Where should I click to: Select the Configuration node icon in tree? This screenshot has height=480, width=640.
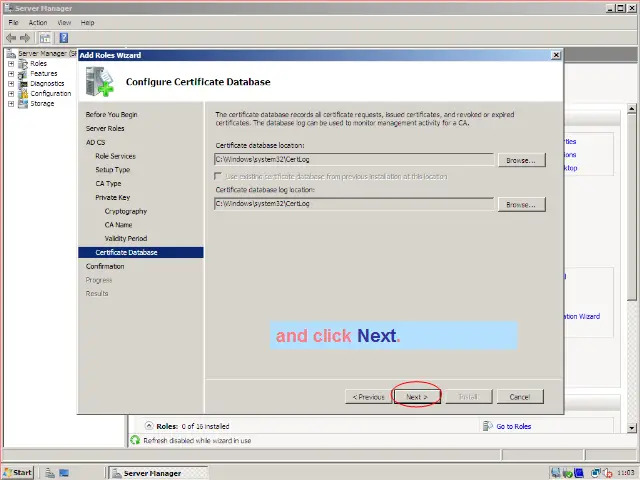[x=23, y=93]
